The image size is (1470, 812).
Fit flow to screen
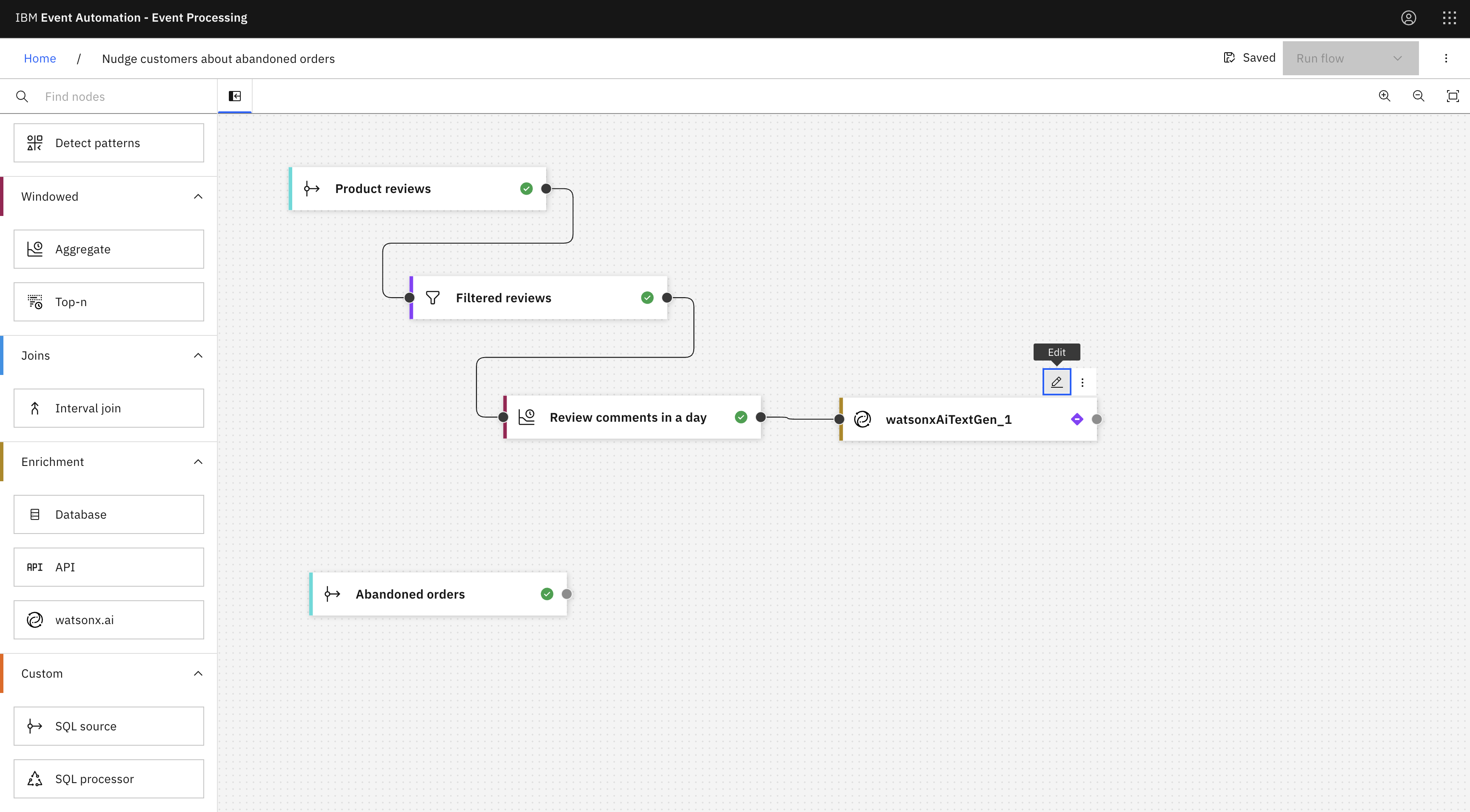[x=1453, y=96]
